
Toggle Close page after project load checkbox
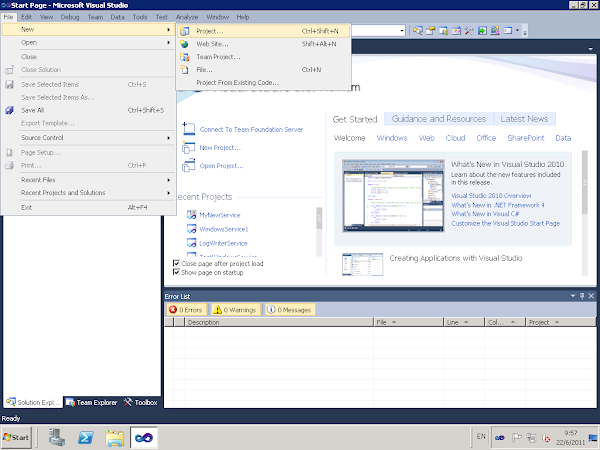176,263
